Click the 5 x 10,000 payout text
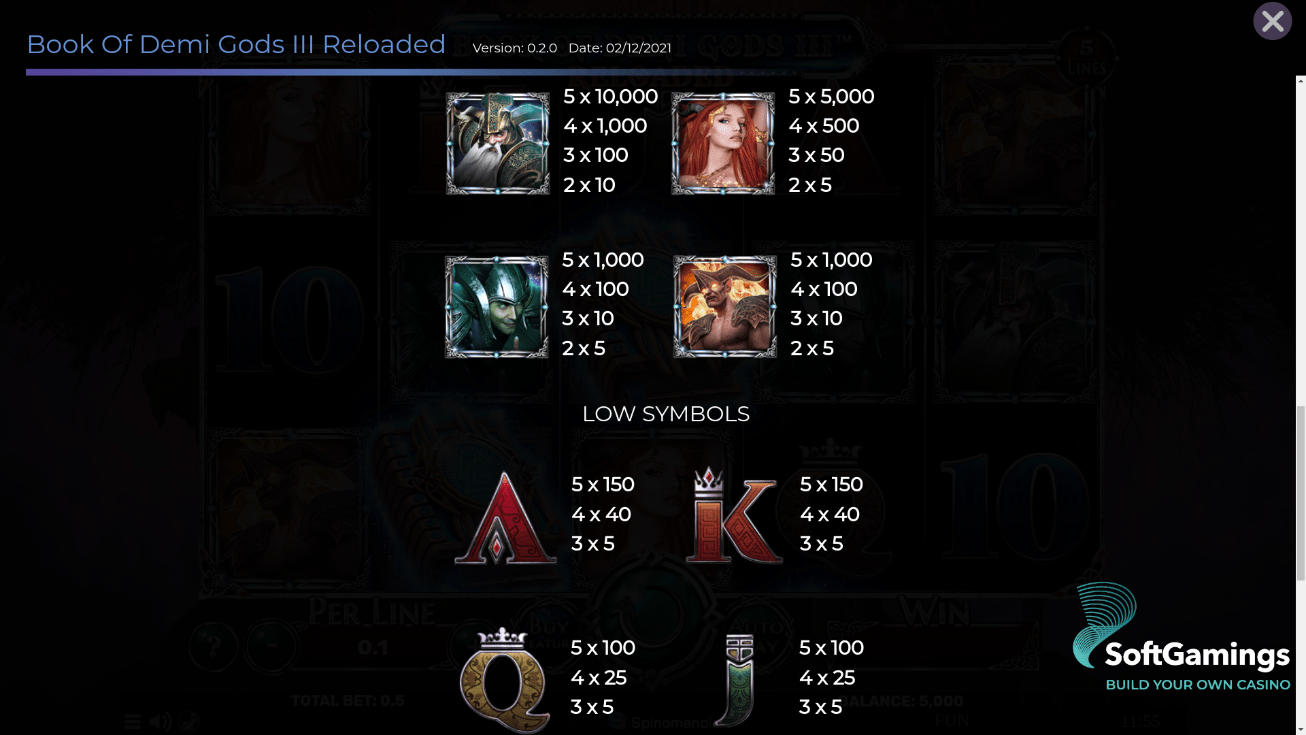This screenshot has height=735, width=1306. tap(610, 97)
